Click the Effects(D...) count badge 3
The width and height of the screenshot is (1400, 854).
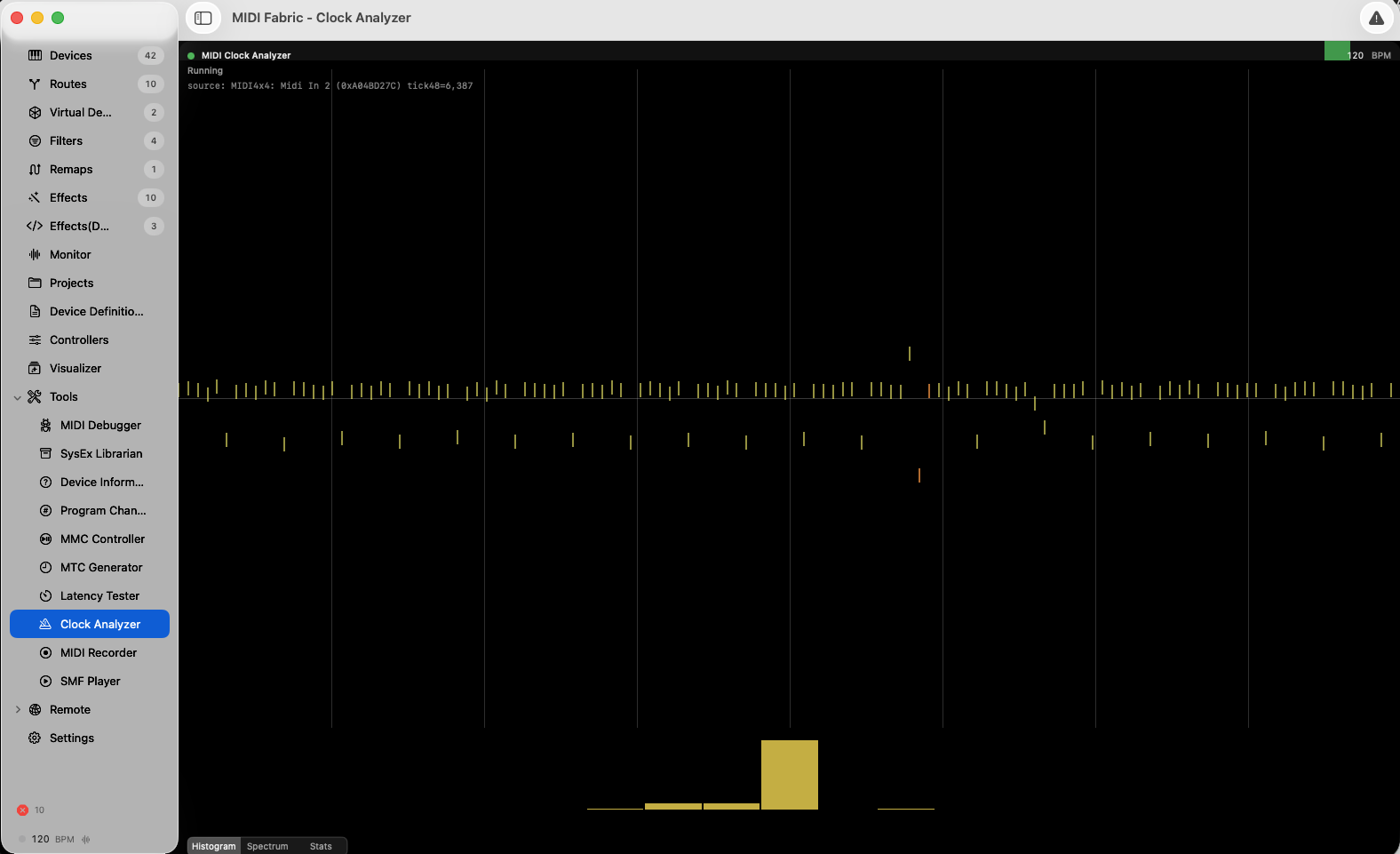click(154, 226)
